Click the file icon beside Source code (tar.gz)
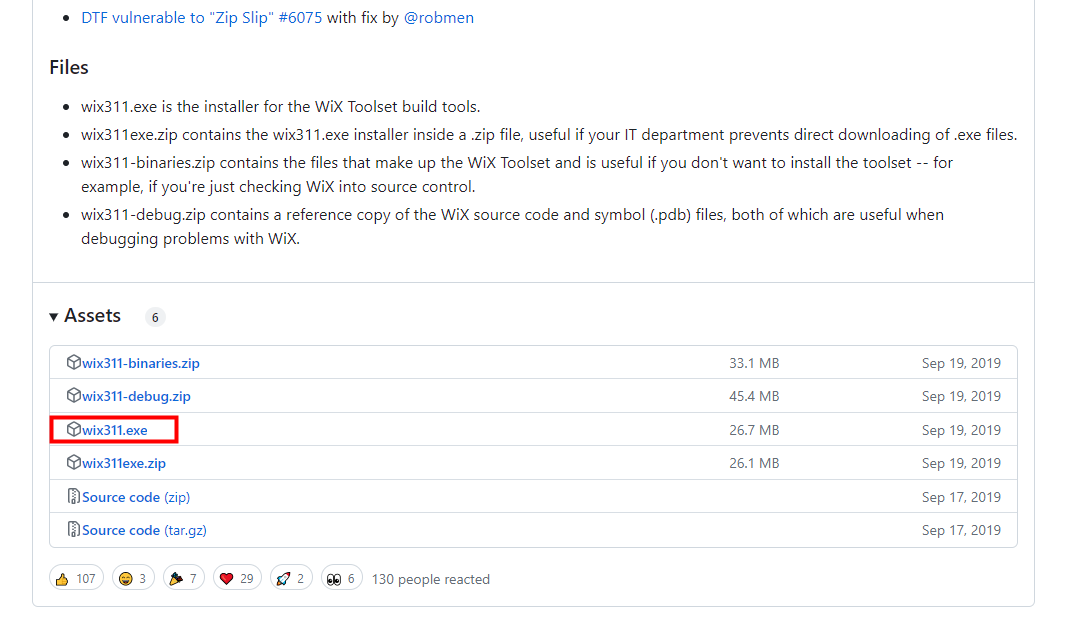Image resolution: width=1067 pixels, height=629 pixels. [x=73, y=529]
